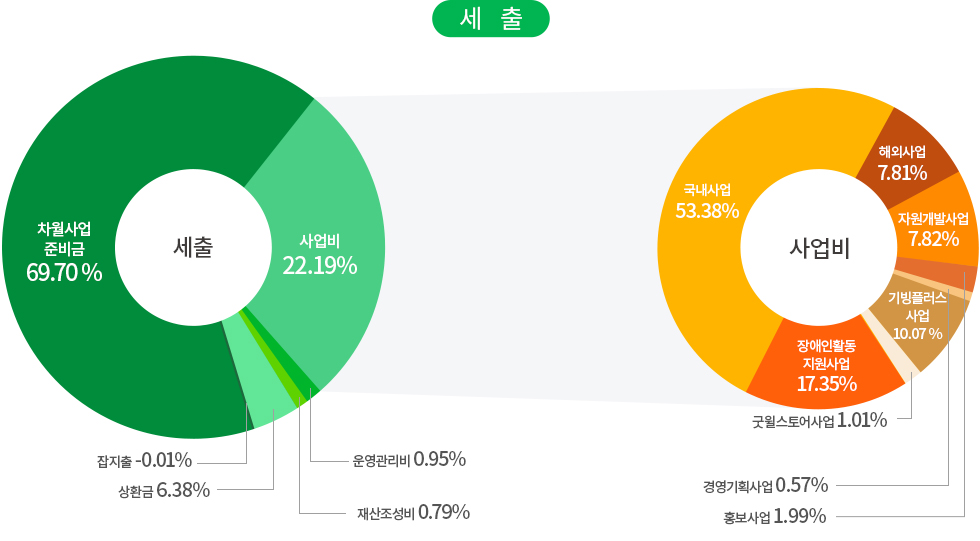The width and height of the screenshot is (980, 541).
Task: Click the 세출 center label of left donut
Action: 193,247
